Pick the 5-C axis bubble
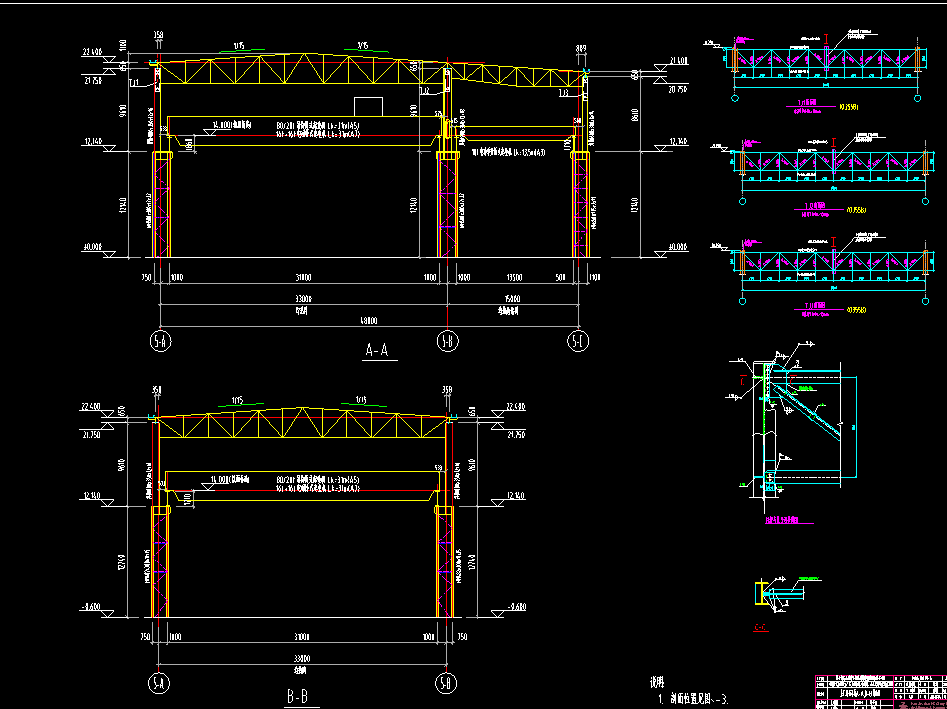 [x=576, y=342]
